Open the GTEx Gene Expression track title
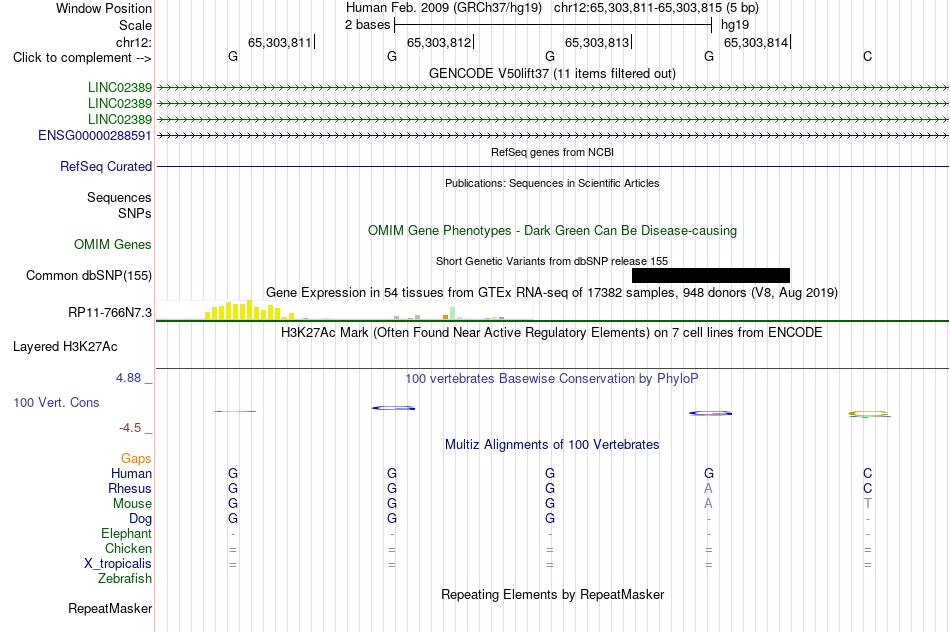The width and height of the screenshot is (950, 632). (552, 292)
